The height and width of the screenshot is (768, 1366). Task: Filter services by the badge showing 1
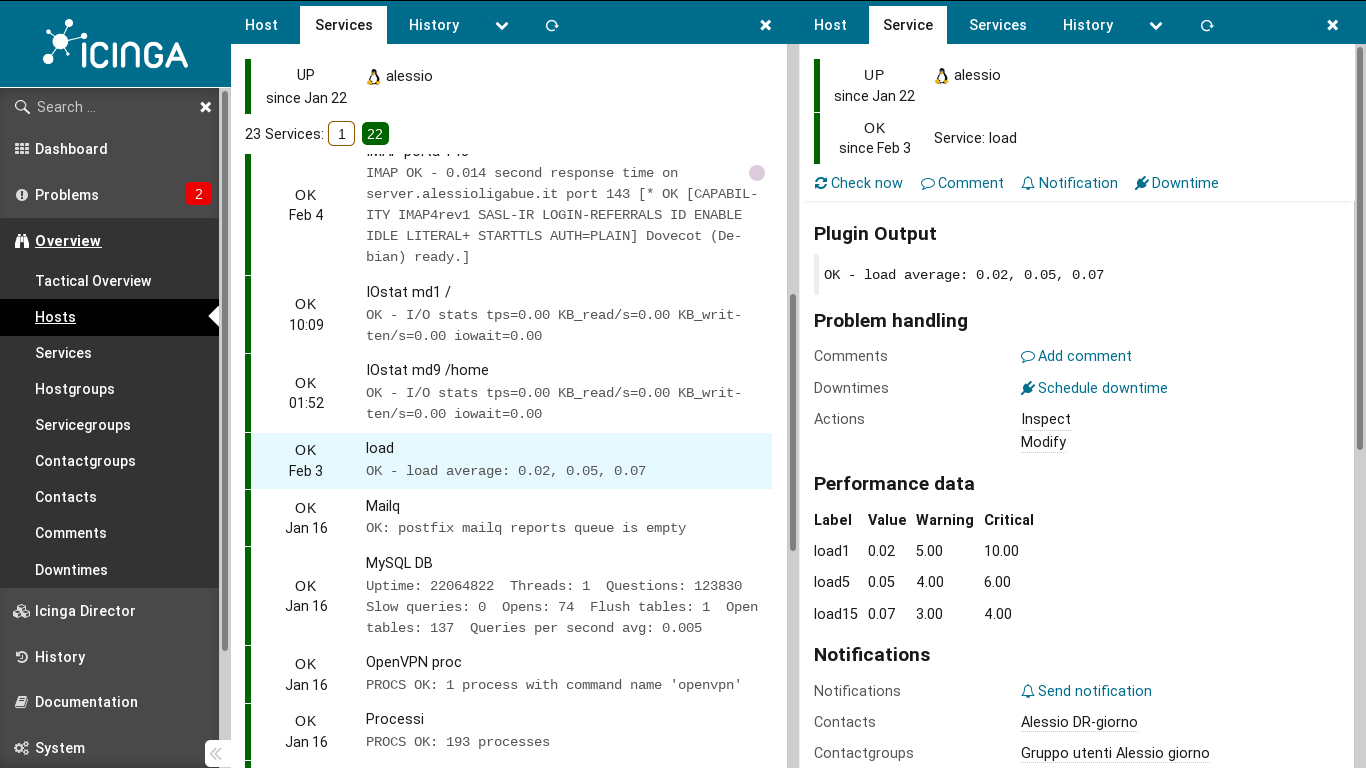coord(341,134)
